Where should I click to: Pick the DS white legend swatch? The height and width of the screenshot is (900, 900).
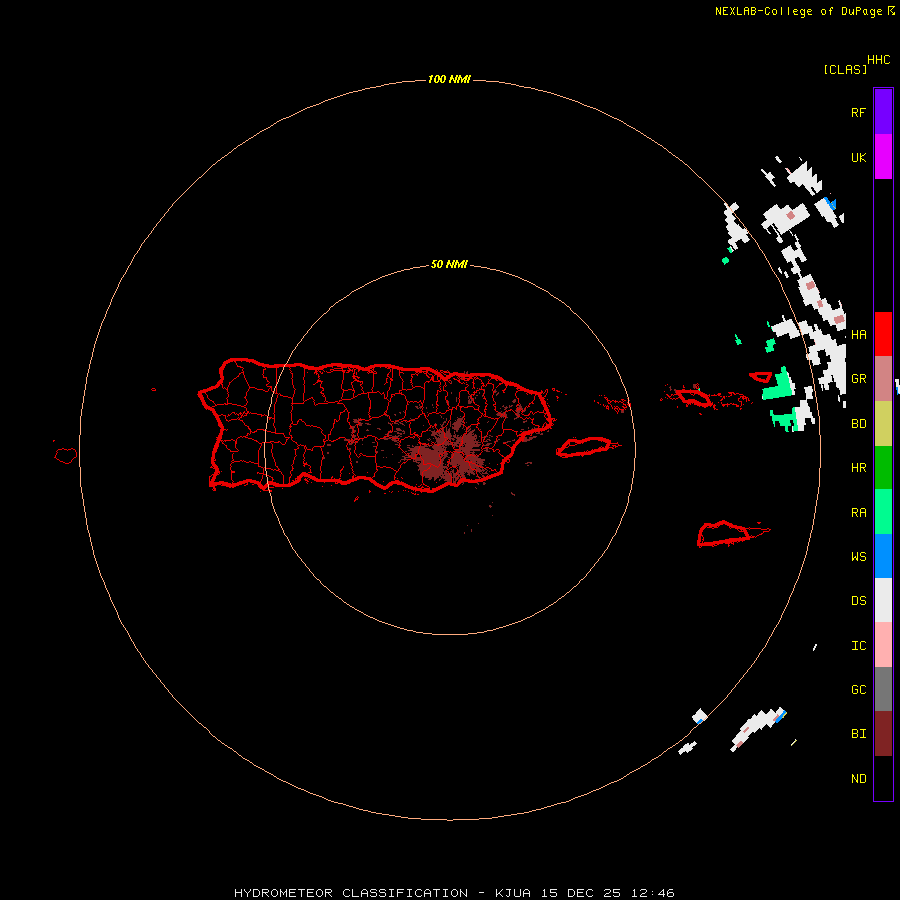click(883, 600)
